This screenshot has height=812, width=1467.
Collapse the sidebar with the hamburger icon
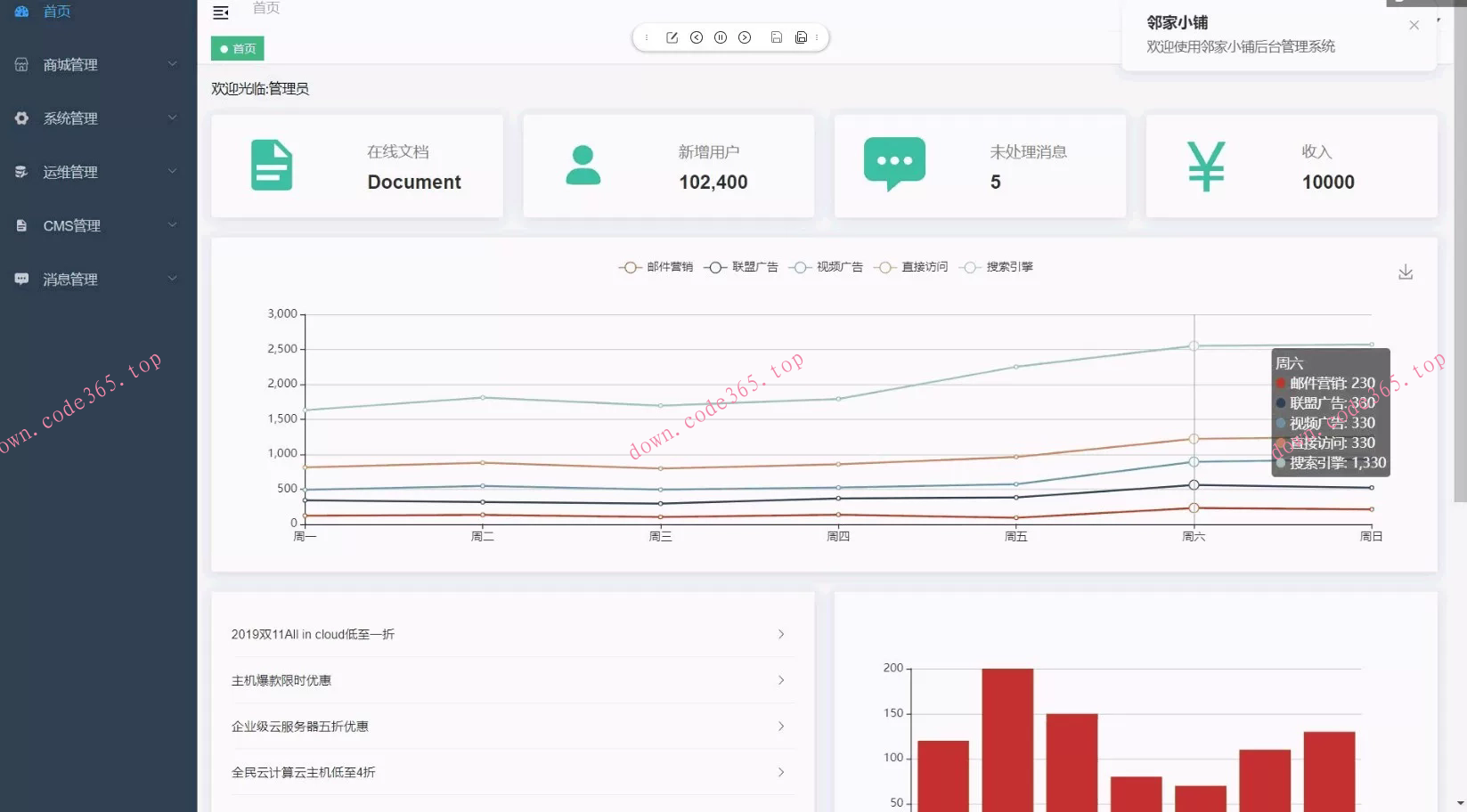click(x=221, y=12)
